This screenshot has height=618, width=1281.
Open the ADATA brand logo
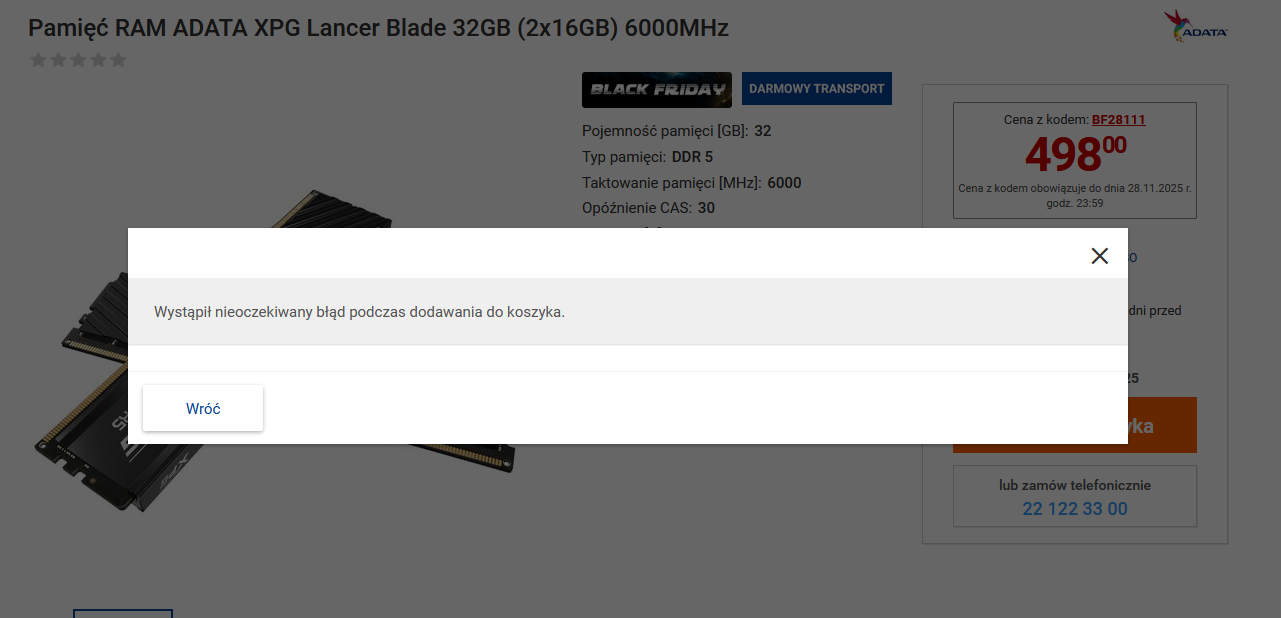[1196, 27]
